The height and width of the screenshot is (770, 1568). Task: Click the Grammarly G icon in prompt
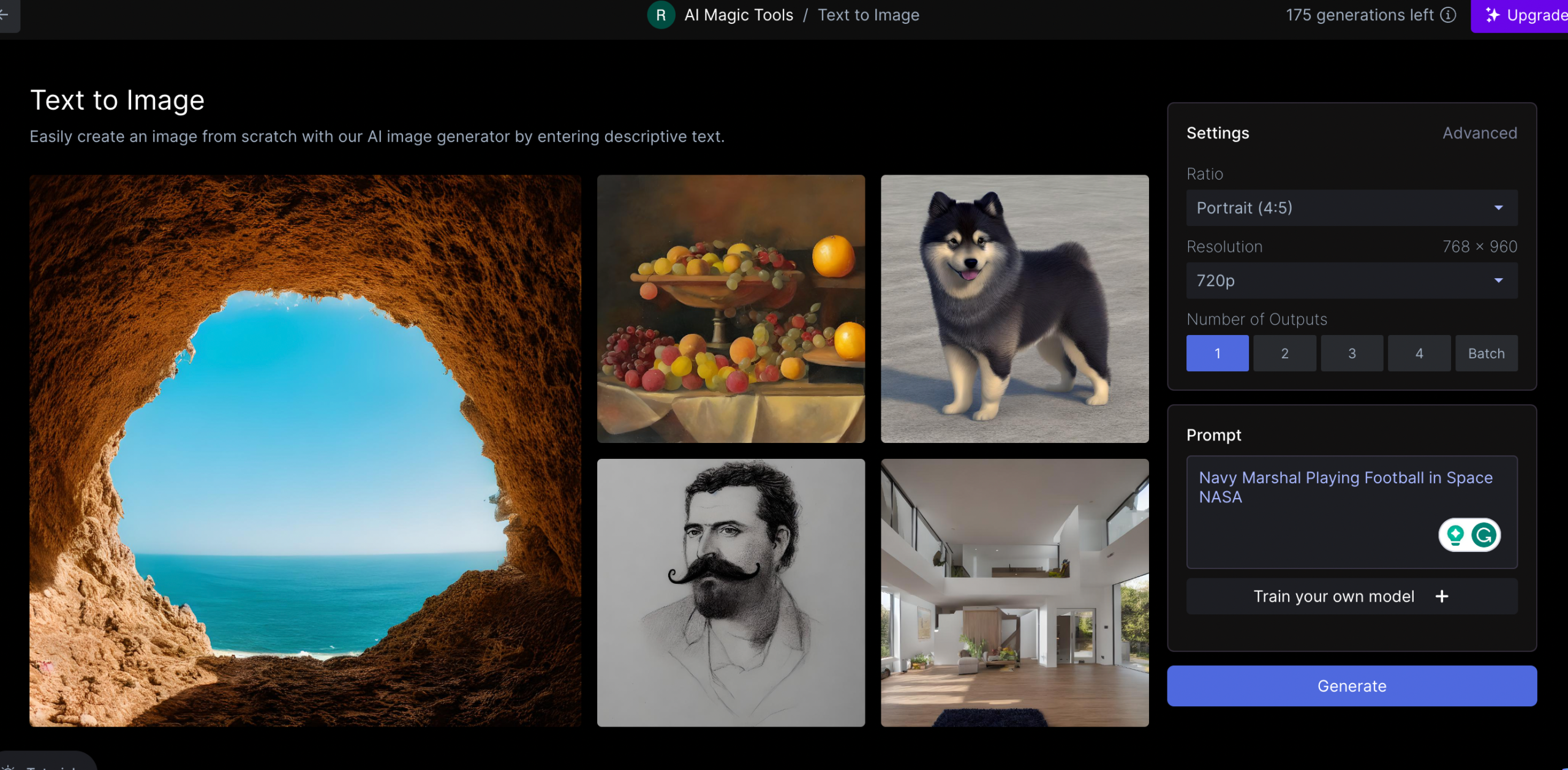coord(1483,535)
